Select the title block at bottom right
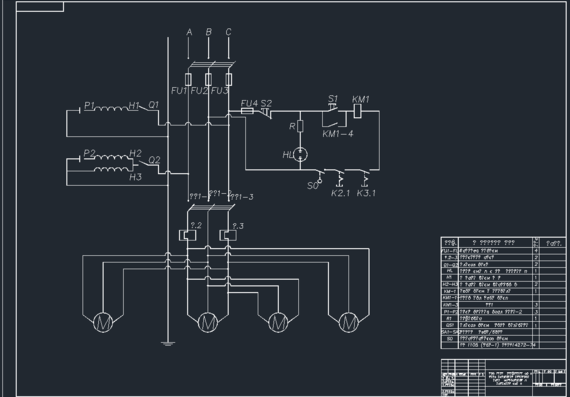The image size is (570, 397). pos(503,378)
